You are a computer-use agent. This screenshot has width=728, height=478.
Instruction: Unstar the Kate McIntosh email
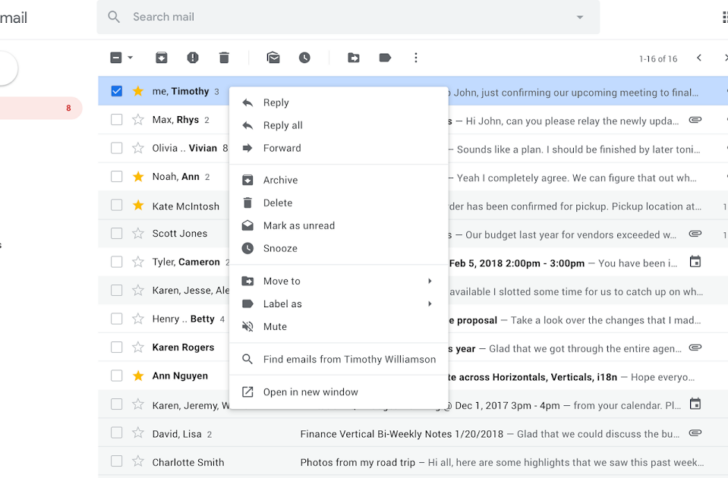(138, 205)
